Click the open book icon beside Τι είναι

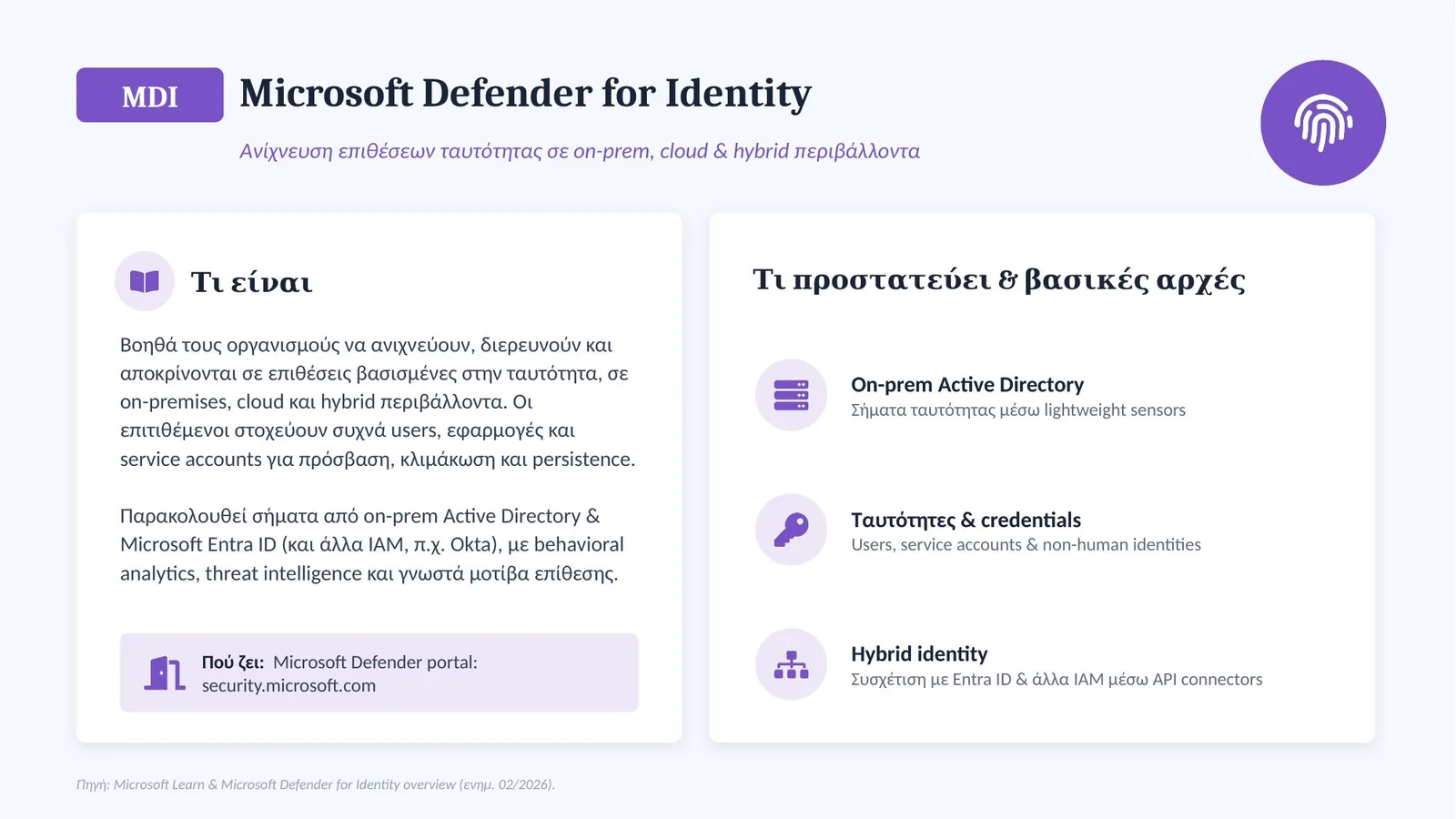(145, 281)
